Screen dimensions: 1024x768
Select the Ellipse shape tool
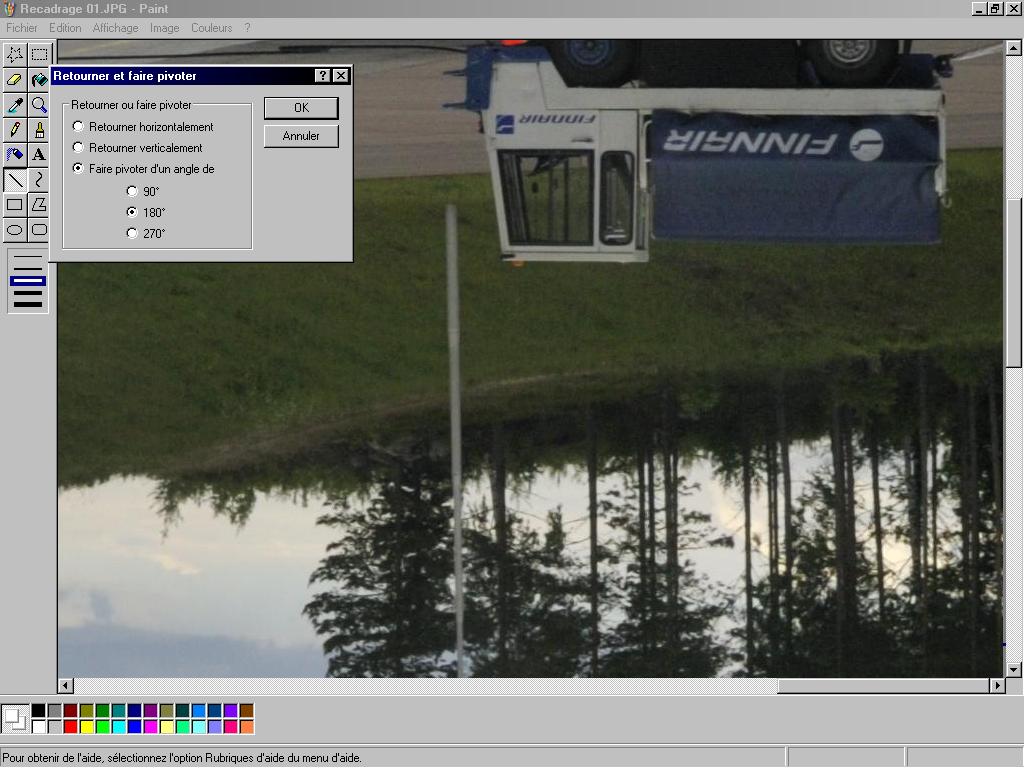pyautogui.click(x=15, y=229)
